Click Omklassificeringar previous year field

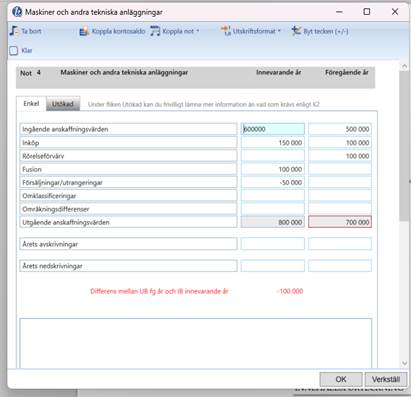pos(340,196)
